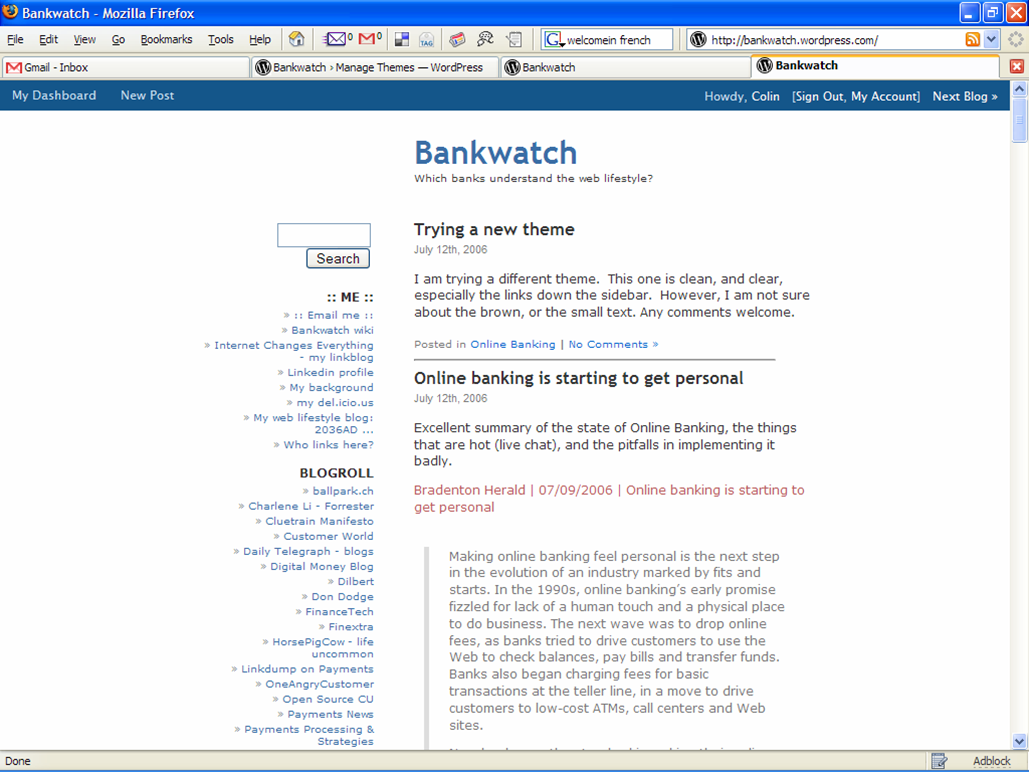Click the Home toolbar icon
1029x772 pixels.
click(x=296, y=40)
